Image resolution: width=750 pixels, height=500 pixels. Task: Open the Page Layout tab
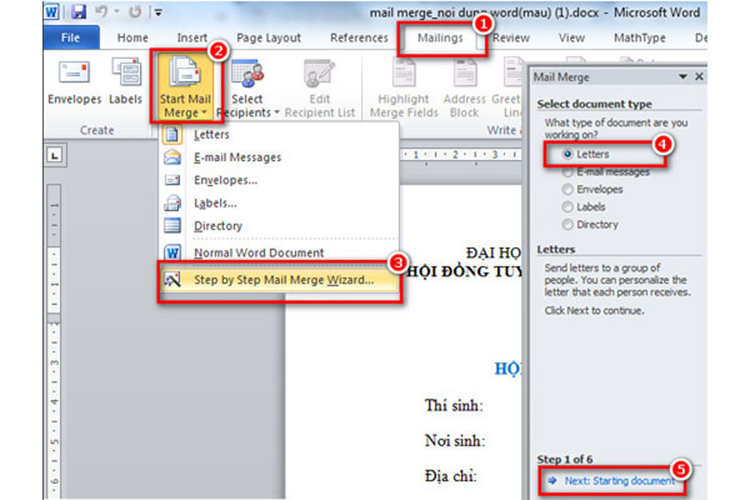tap(268, 38)
